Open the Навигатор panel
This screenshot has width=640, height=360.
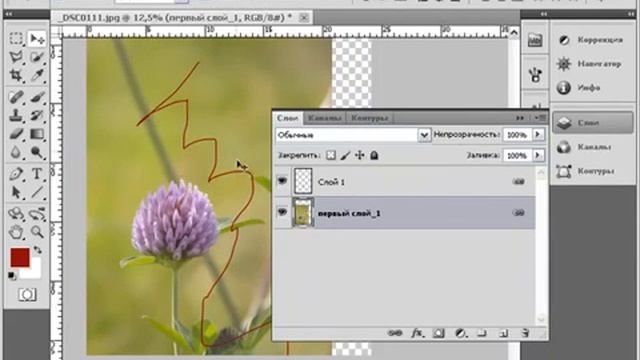593,64
